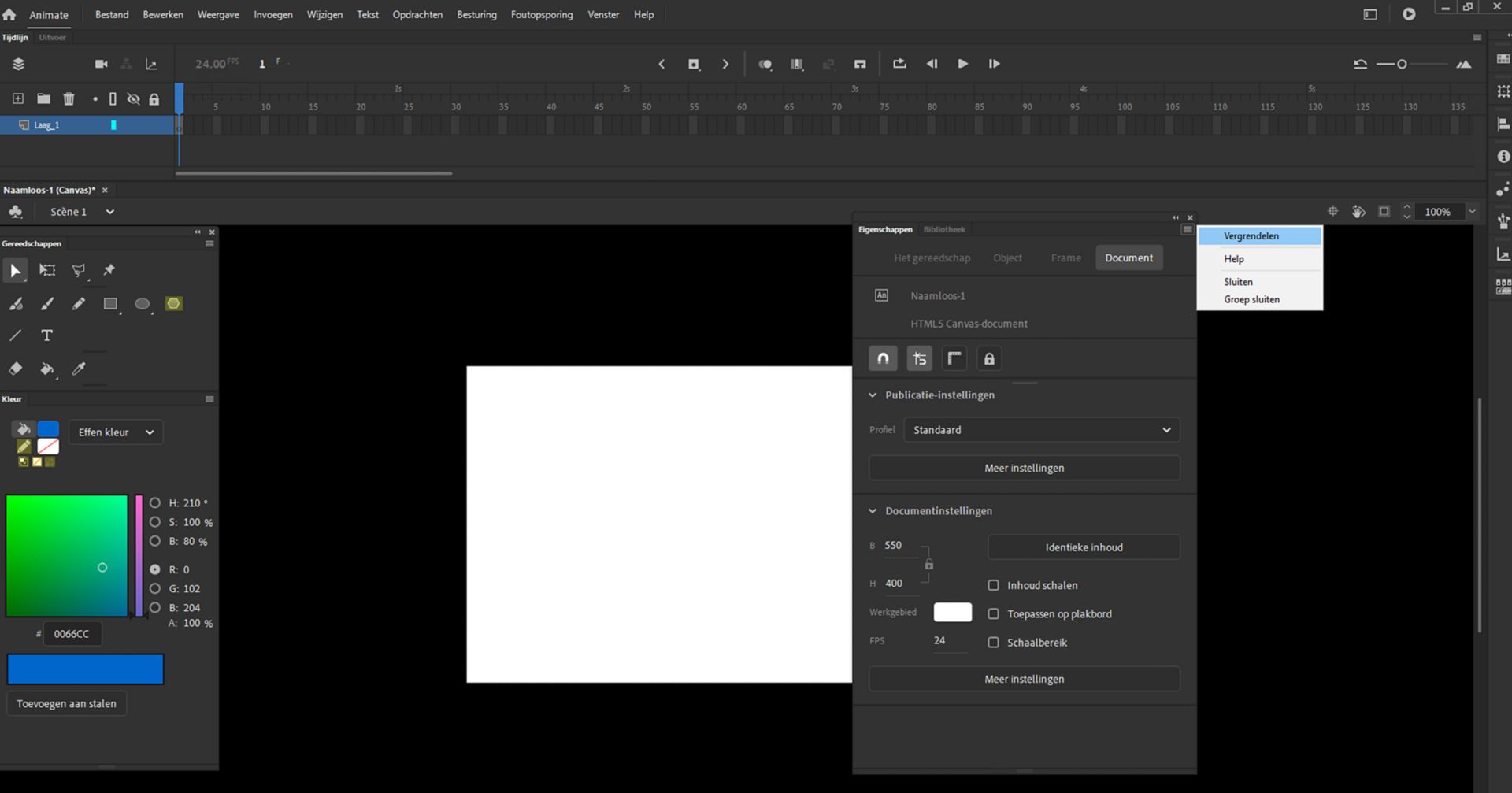The image size is (1512, 793).
Task: Switch to the Frame properties tab
Action: 1066,258
